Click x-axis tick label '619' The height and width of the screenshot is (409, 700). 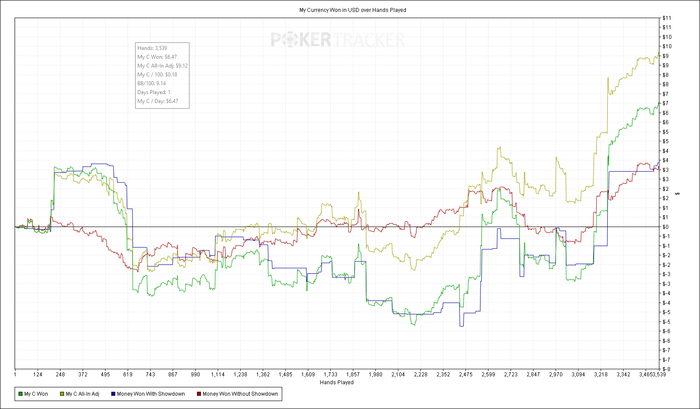coord(128,375)
